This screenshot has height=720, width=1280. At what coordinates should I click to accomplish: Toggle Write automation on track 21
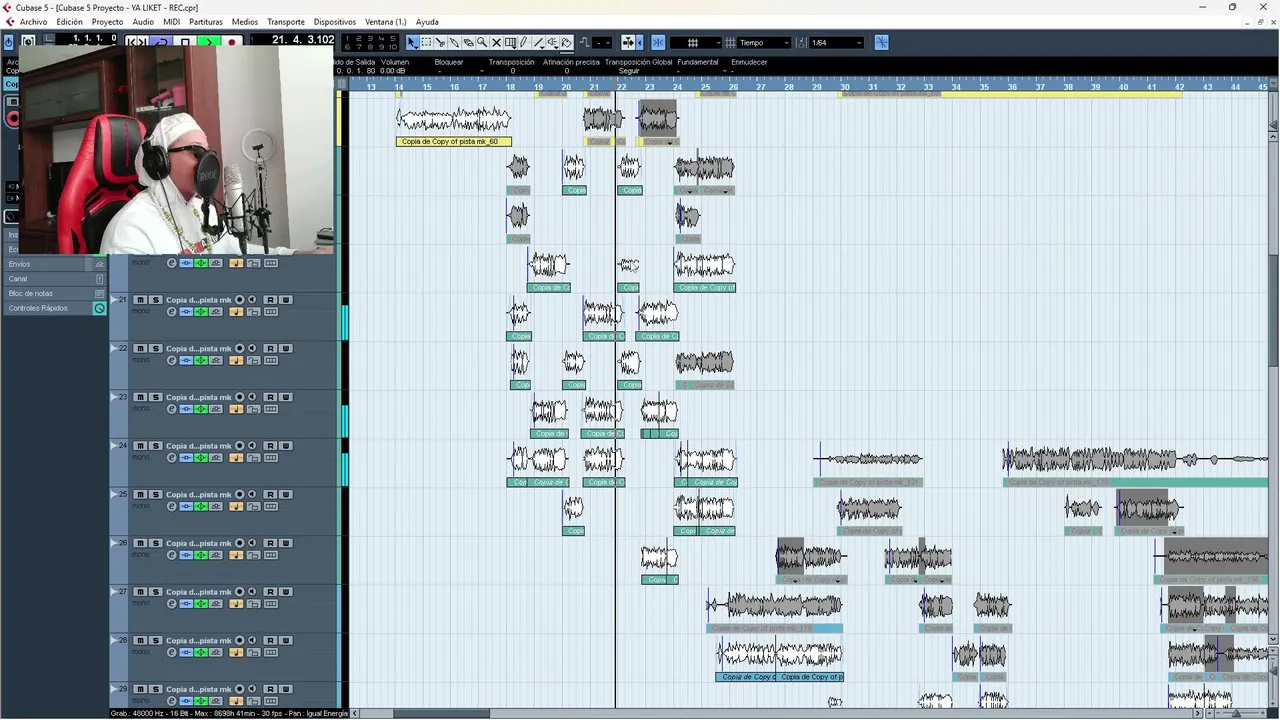(286, 299)
